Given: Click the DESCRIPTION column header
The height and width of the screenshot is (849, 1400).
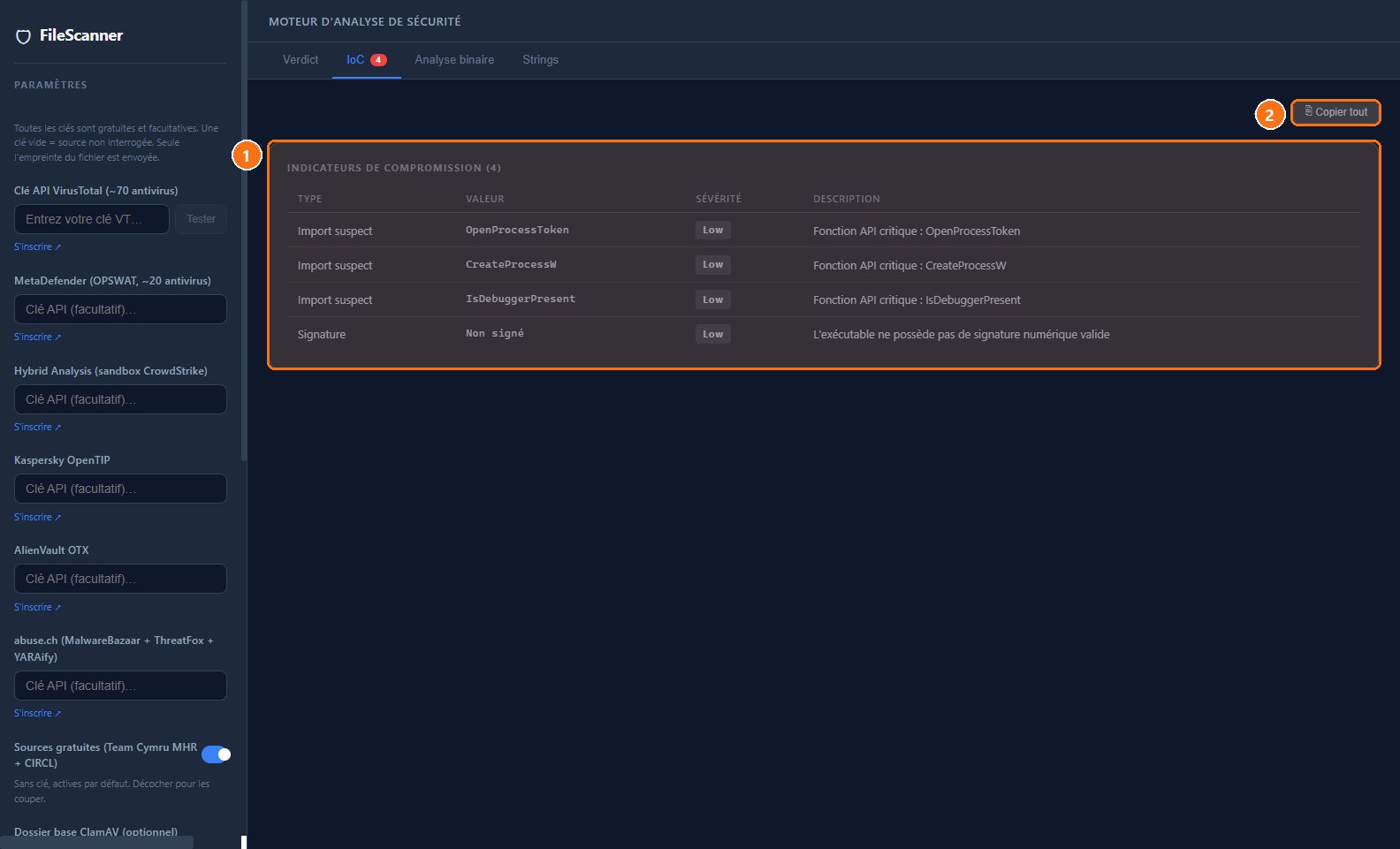Looking at the screenshot, I should tap(847, 199).
